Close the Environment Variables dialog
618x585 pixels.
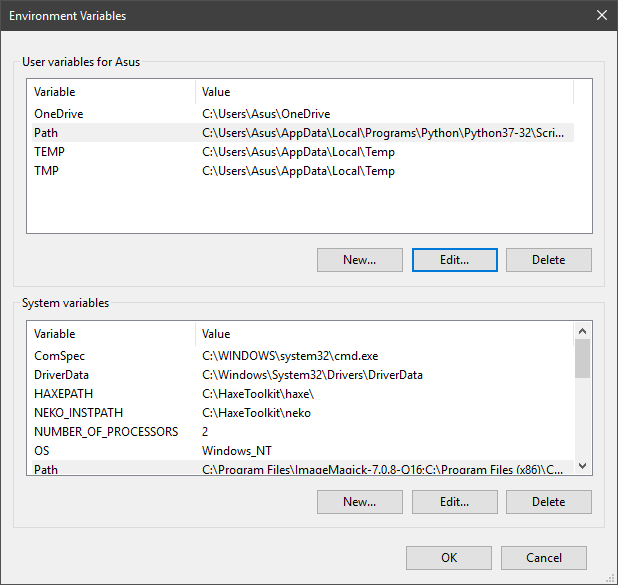click(x=601, y=16)
